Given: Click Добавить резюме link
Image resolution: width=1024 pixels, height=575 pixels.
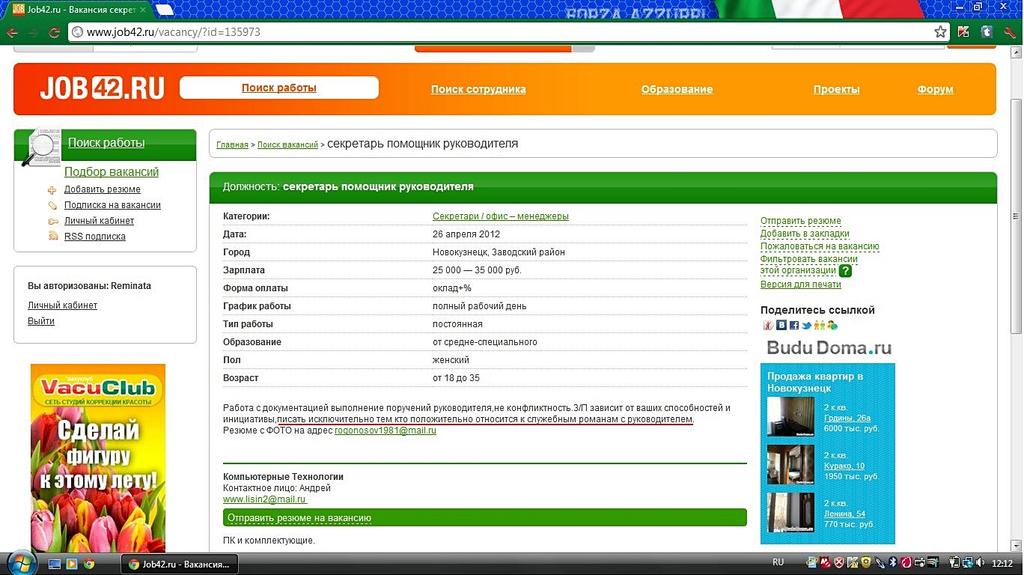Looking at the screenshot, I should (x=102, y=189).
